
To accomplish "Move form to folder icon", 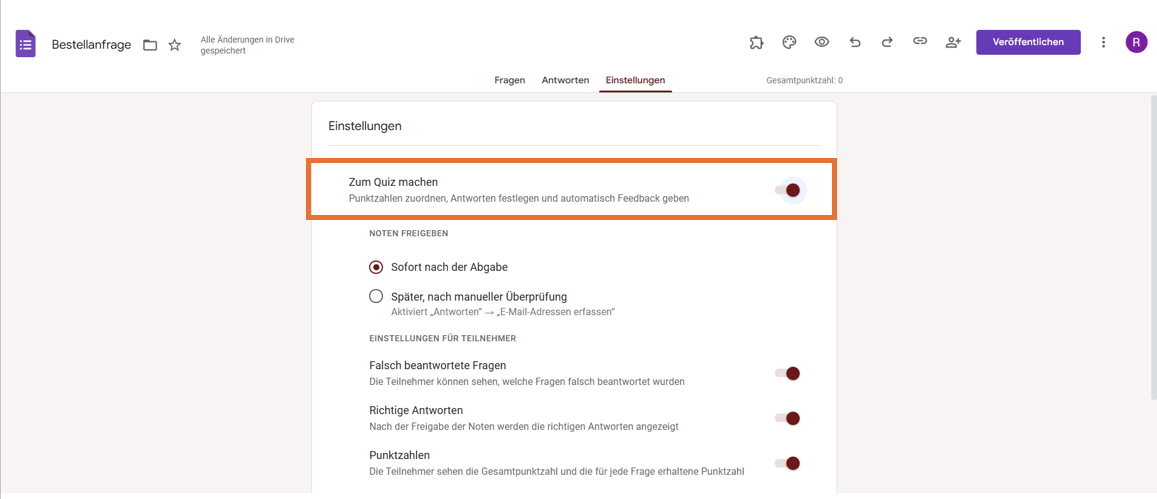I will 150,45.
